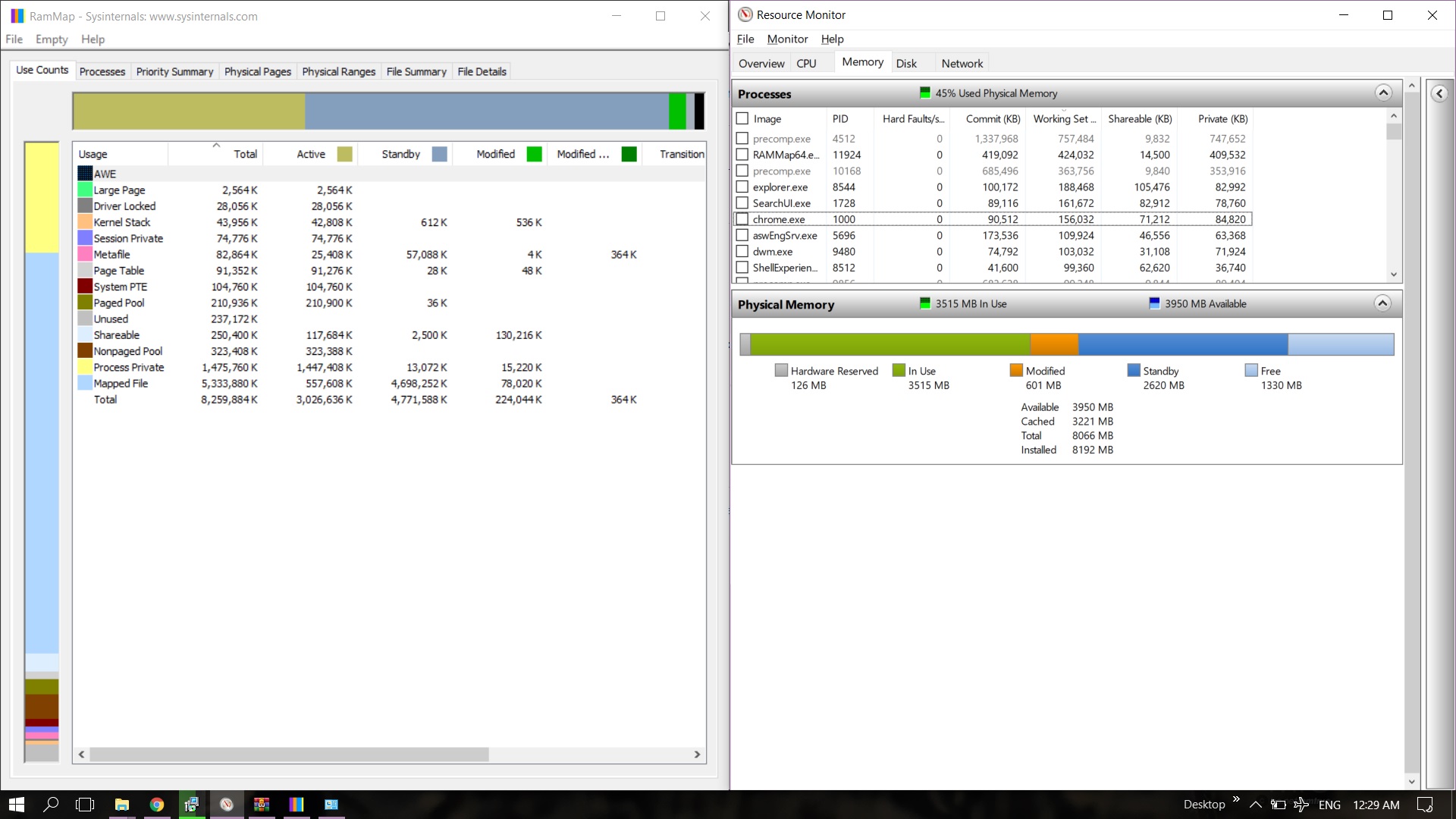Click the Resource Monitor taskbar icon
This screenshot has width=1456, height=819.
[x=227, y=805]
